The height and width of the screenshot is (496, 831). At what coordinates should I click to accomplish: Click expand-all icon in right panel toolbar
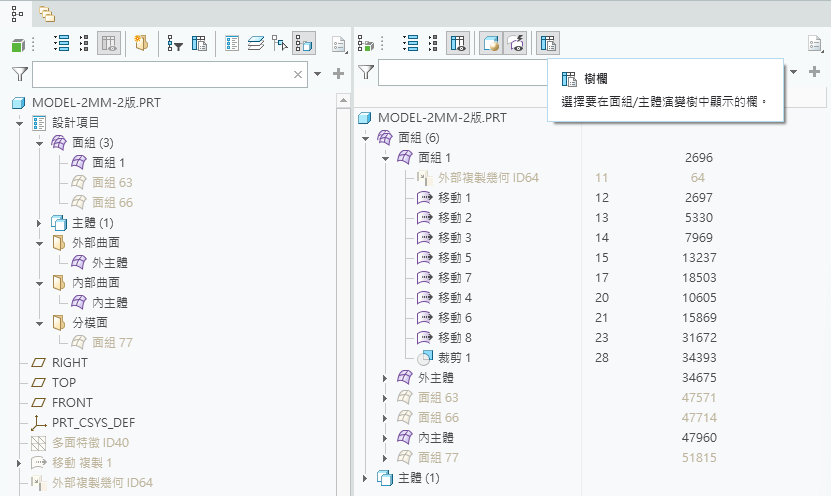411,43
